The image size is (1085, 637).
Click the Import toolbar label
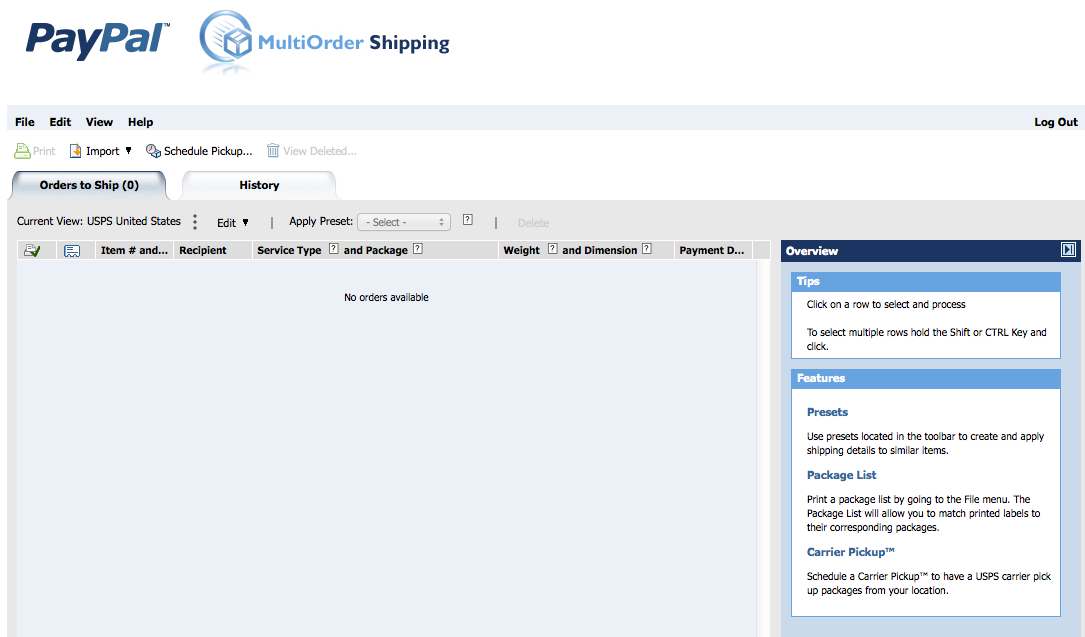[102, 151]
